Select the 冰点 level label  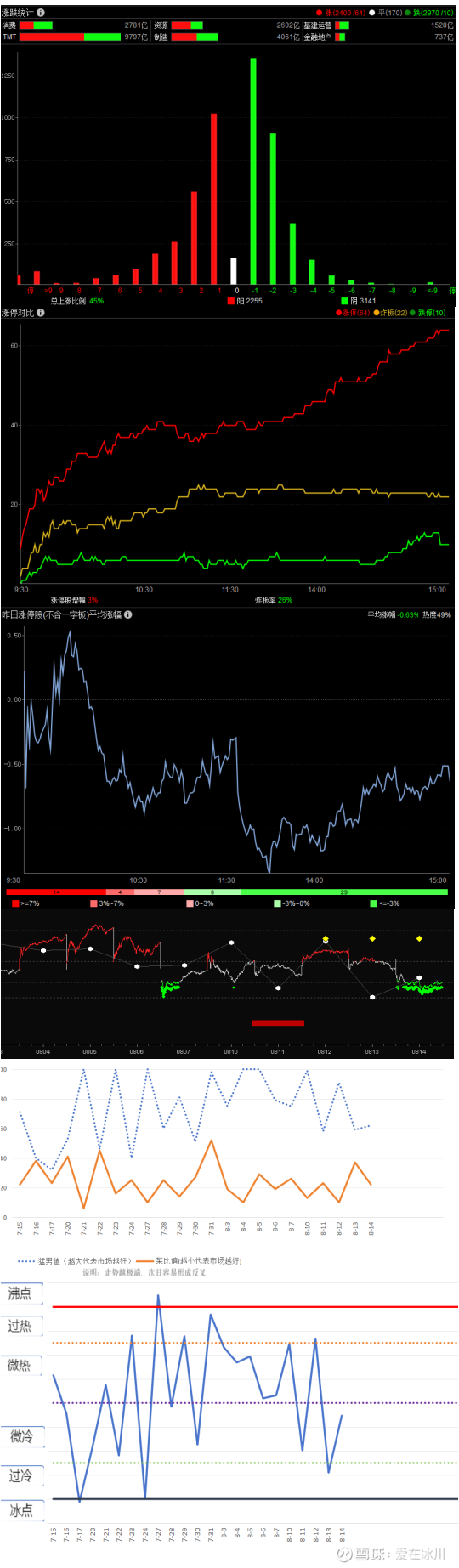[21, 1509]
